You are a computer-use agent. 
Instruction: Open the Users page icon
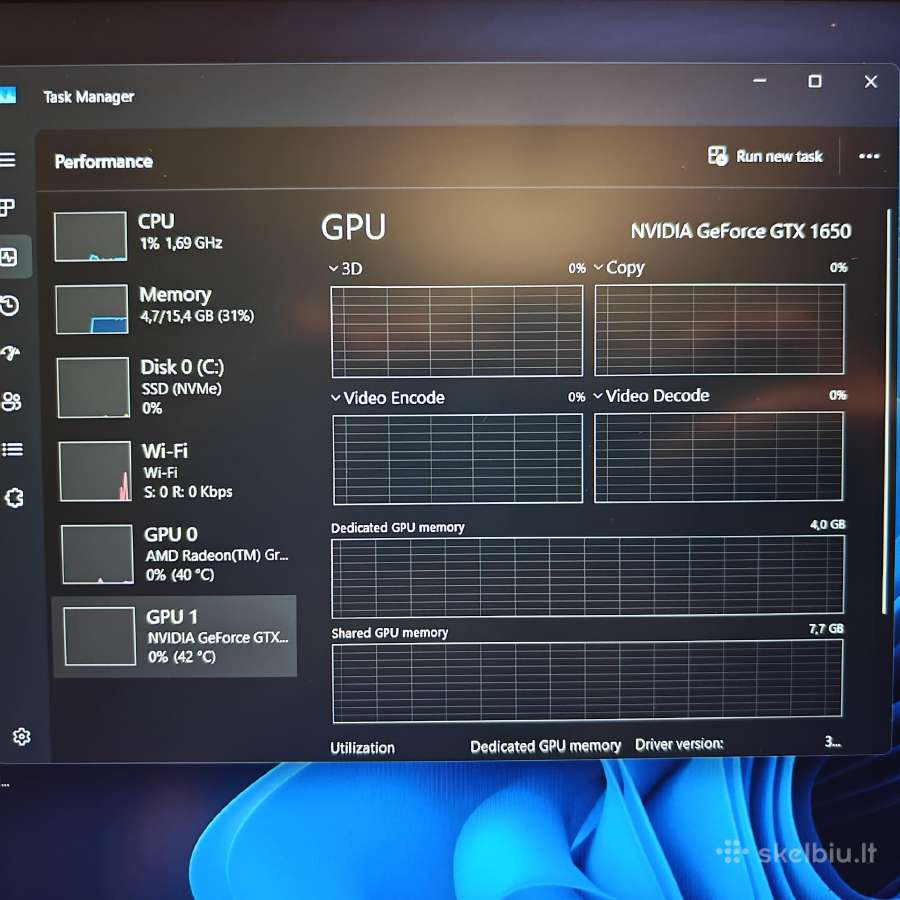[11, 401]
